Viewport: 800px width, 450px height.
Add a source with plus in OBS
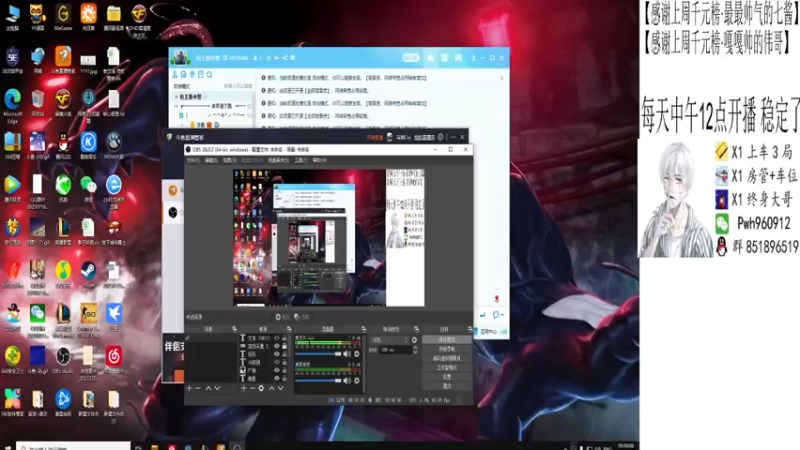(243, 388)
